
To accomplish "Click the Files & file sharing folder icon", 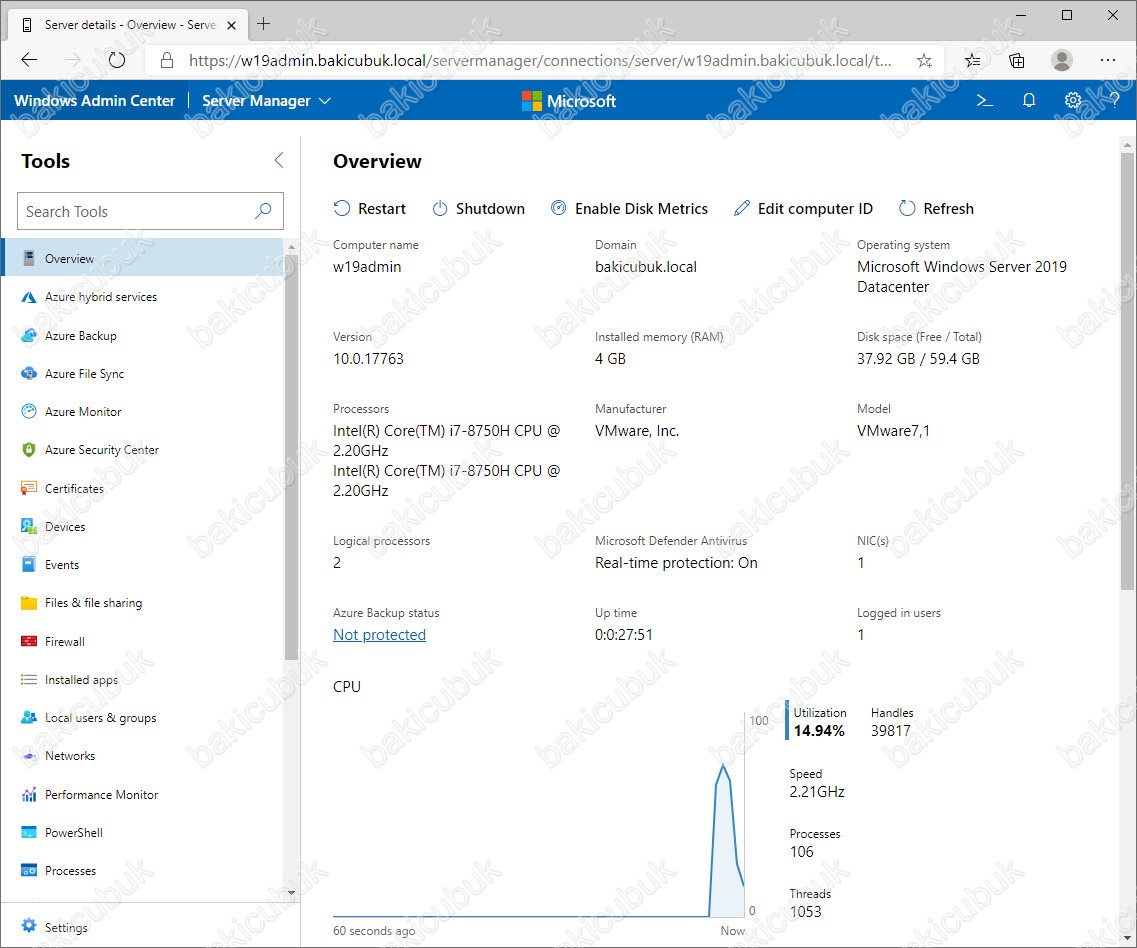I will click(29, 603).
